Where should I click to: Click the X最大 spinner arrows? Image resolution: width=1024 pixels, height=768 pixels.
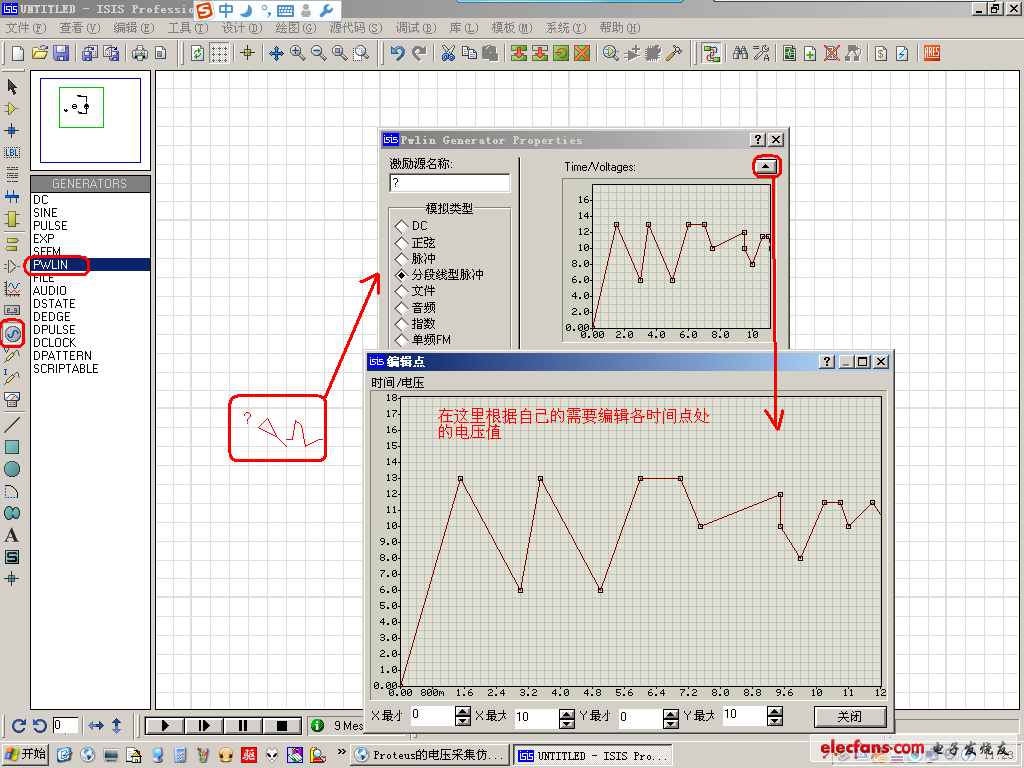coord(567,717)
